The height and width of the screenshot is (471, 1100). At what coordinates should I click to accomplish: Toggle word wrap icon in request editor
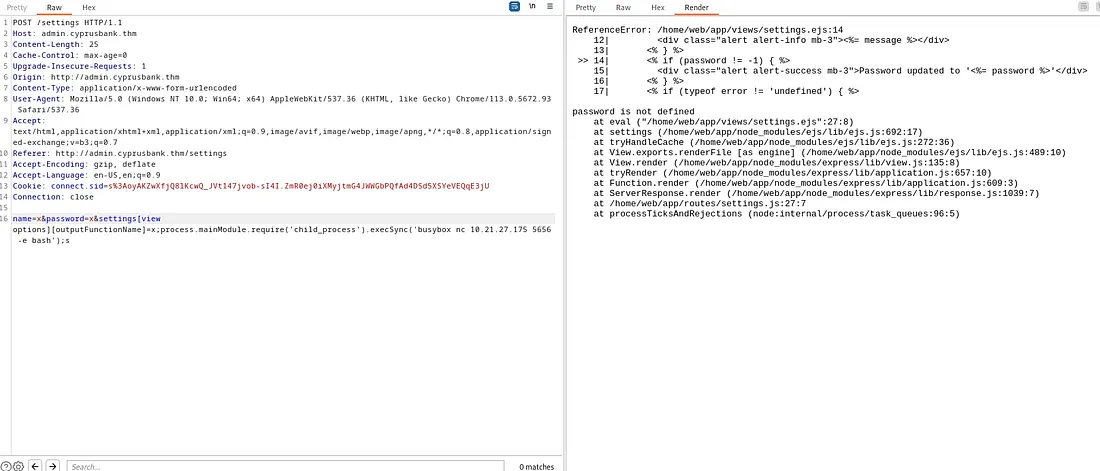coord(515,6)
